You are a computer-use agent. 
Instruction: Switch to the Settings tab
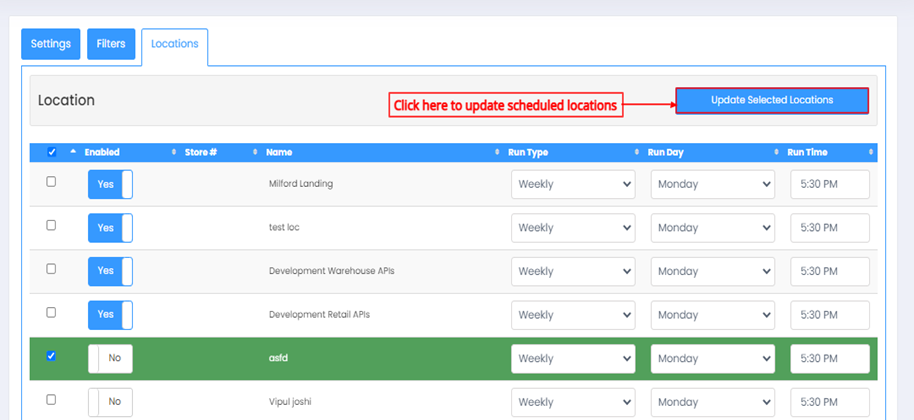click(x=51, y=44)
